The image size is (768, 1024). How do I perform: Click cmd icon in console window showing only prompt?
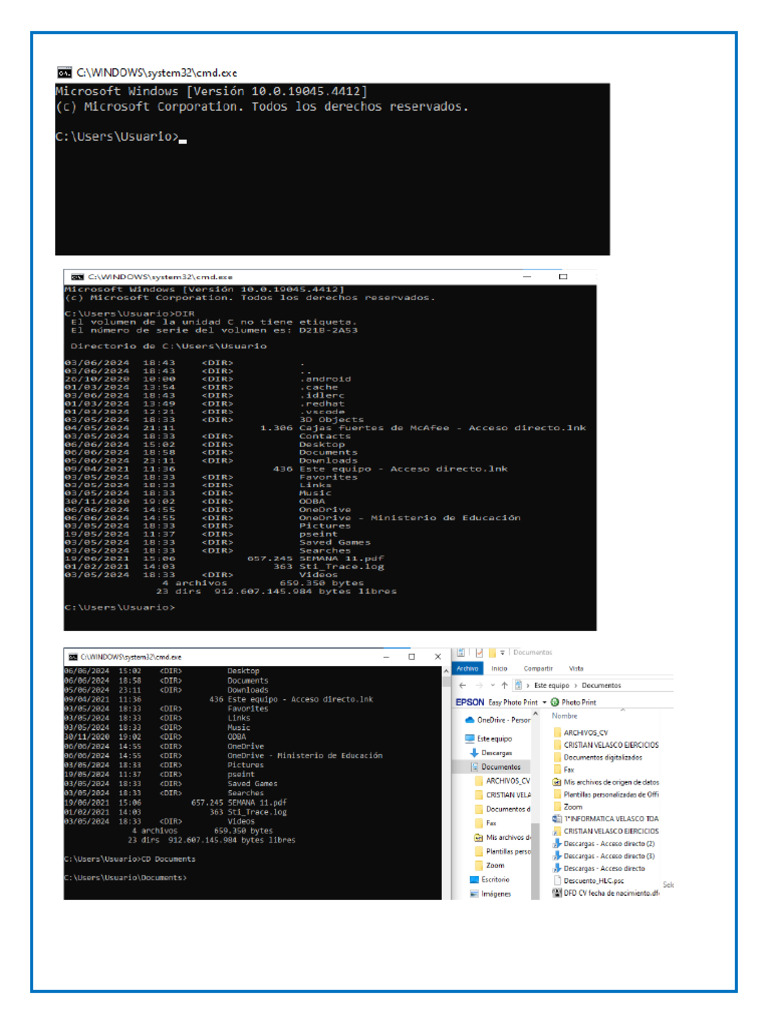tap(64, 72)
